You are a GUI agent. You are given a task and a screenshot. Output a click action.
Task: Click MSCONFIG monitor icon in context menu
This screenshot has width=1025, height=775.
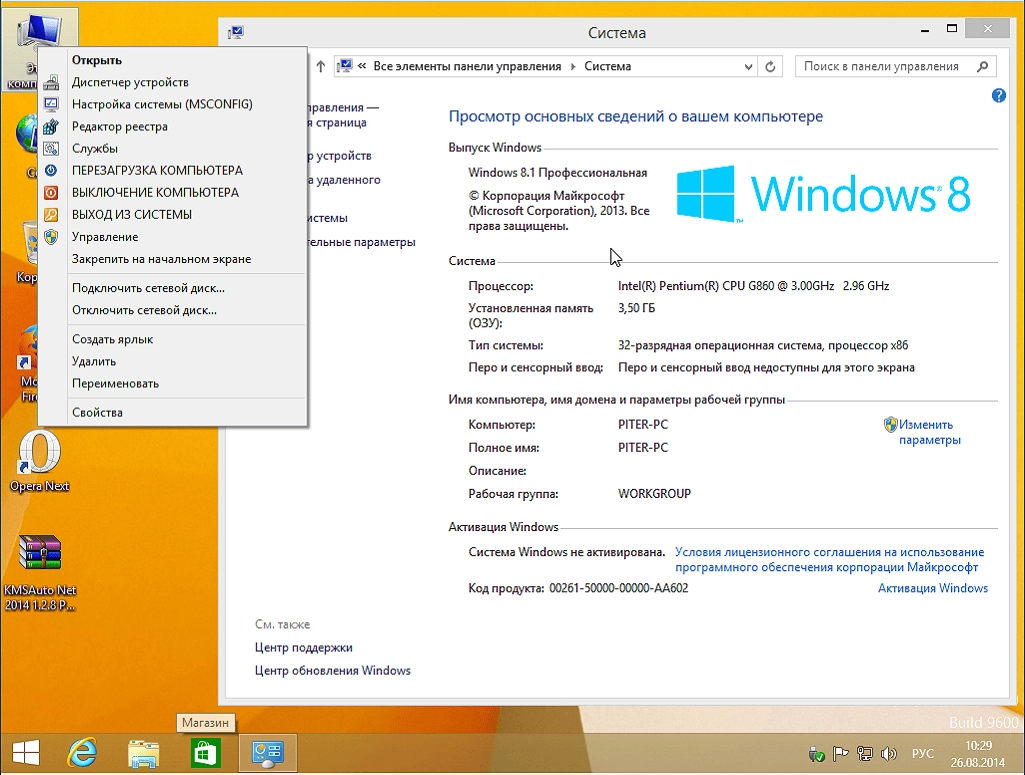pyautogui.click(x=51, y=105)
